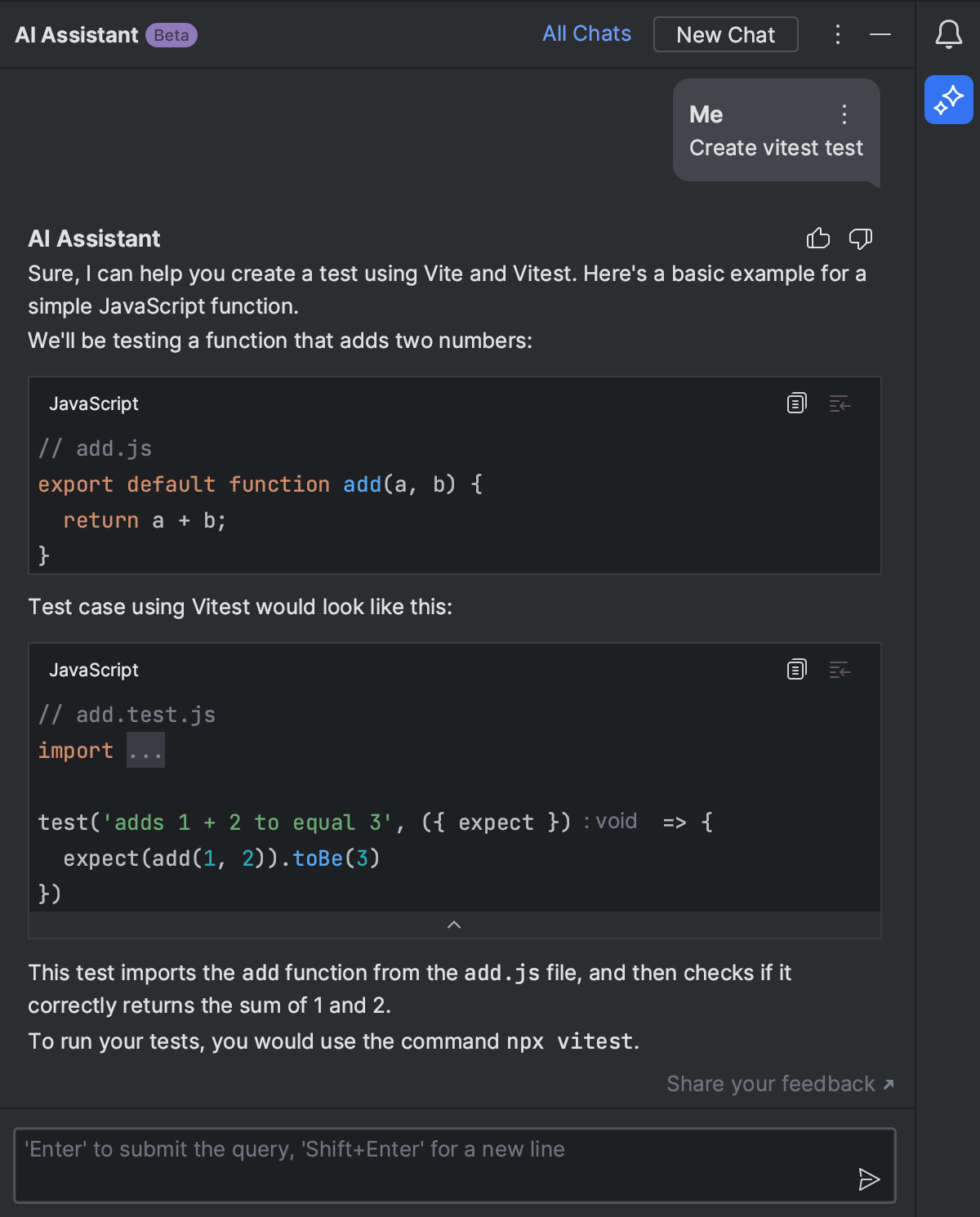The width and height of the screenshot is (980, 1217).
Task: Click the notifications bell icon
Action: (x=948, y=34)
